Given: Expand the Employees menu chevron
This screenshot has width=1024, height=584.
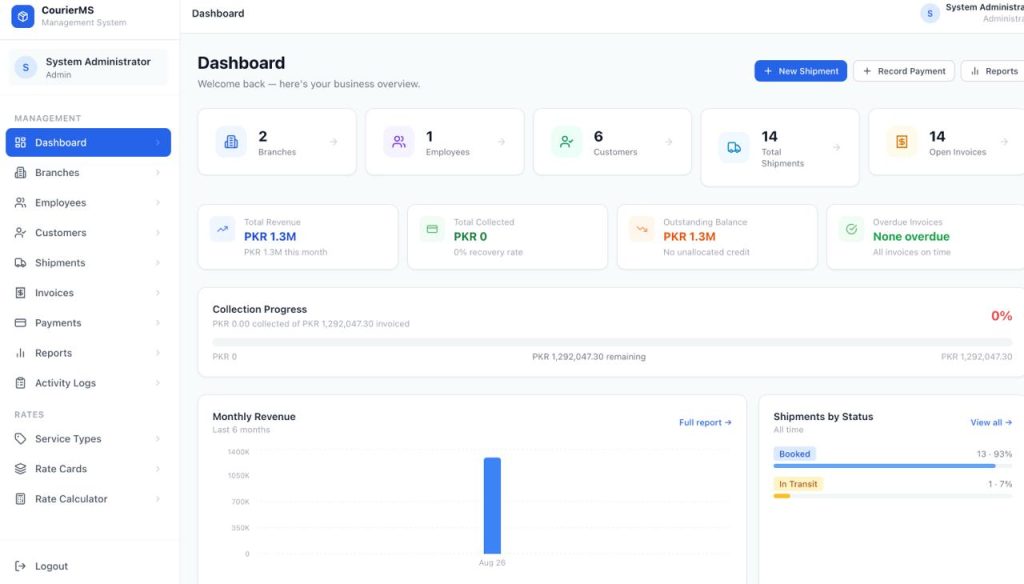Looking at the screenshot, I should [x=157, y=203].
